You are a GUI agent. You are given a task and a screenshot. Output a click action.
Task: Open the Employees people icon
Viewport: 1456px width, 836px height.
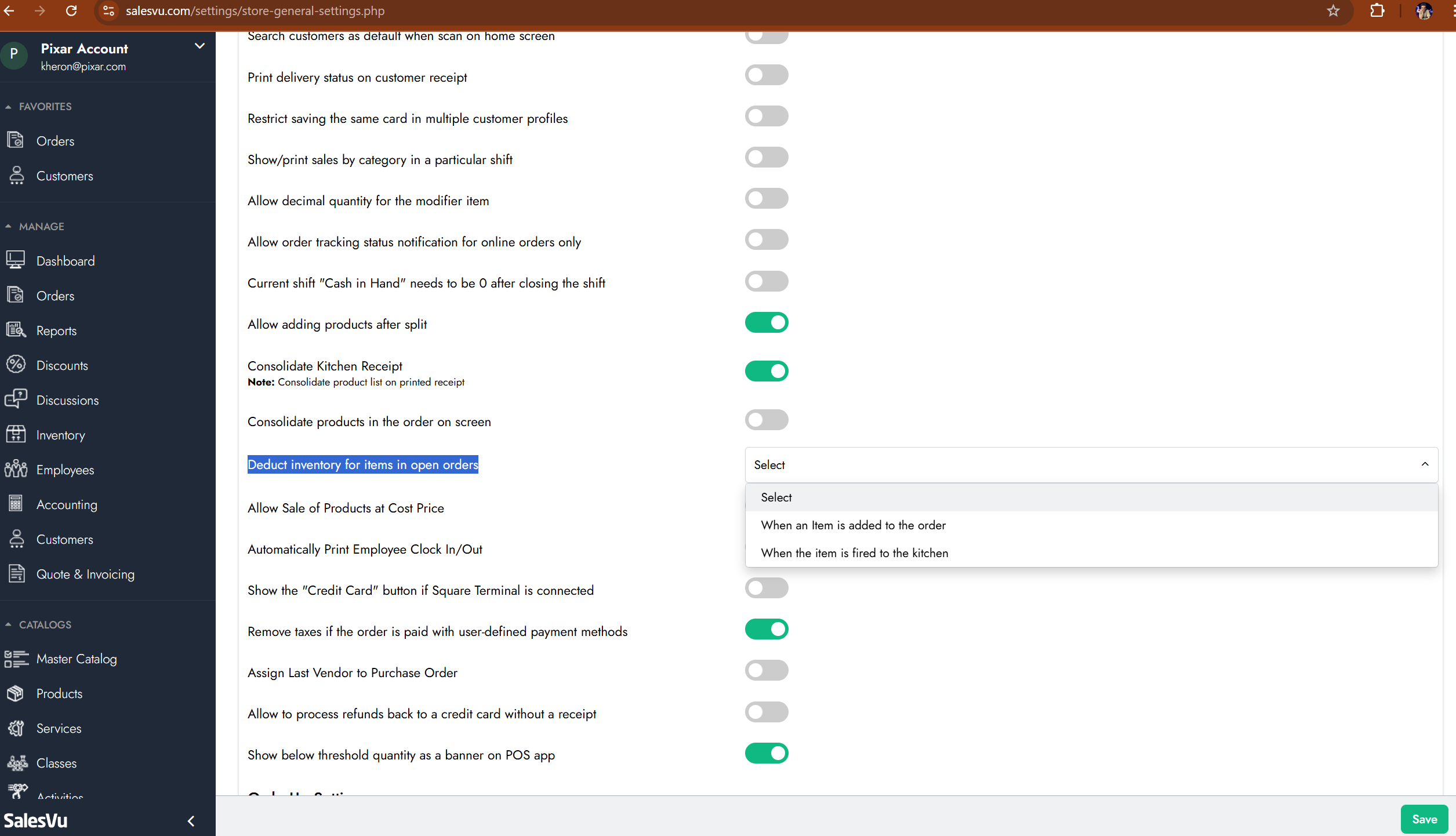[x=16, y=469]
